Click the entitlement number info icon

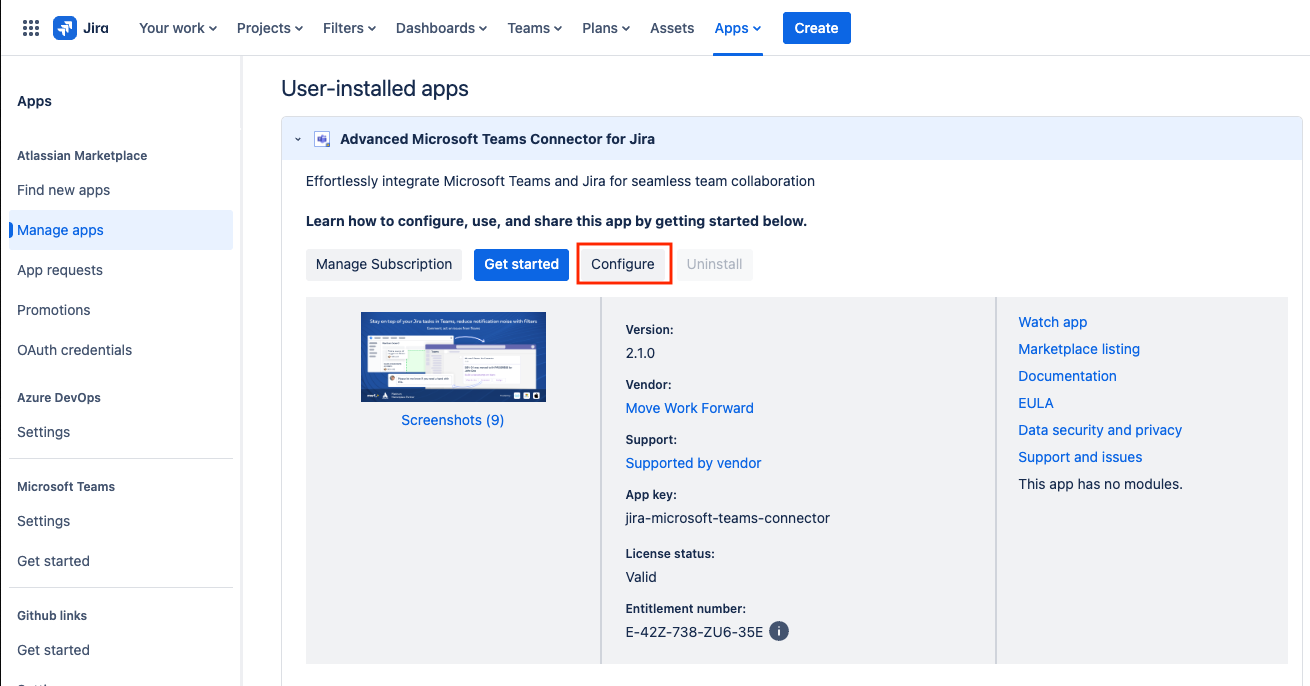(779, 631)
